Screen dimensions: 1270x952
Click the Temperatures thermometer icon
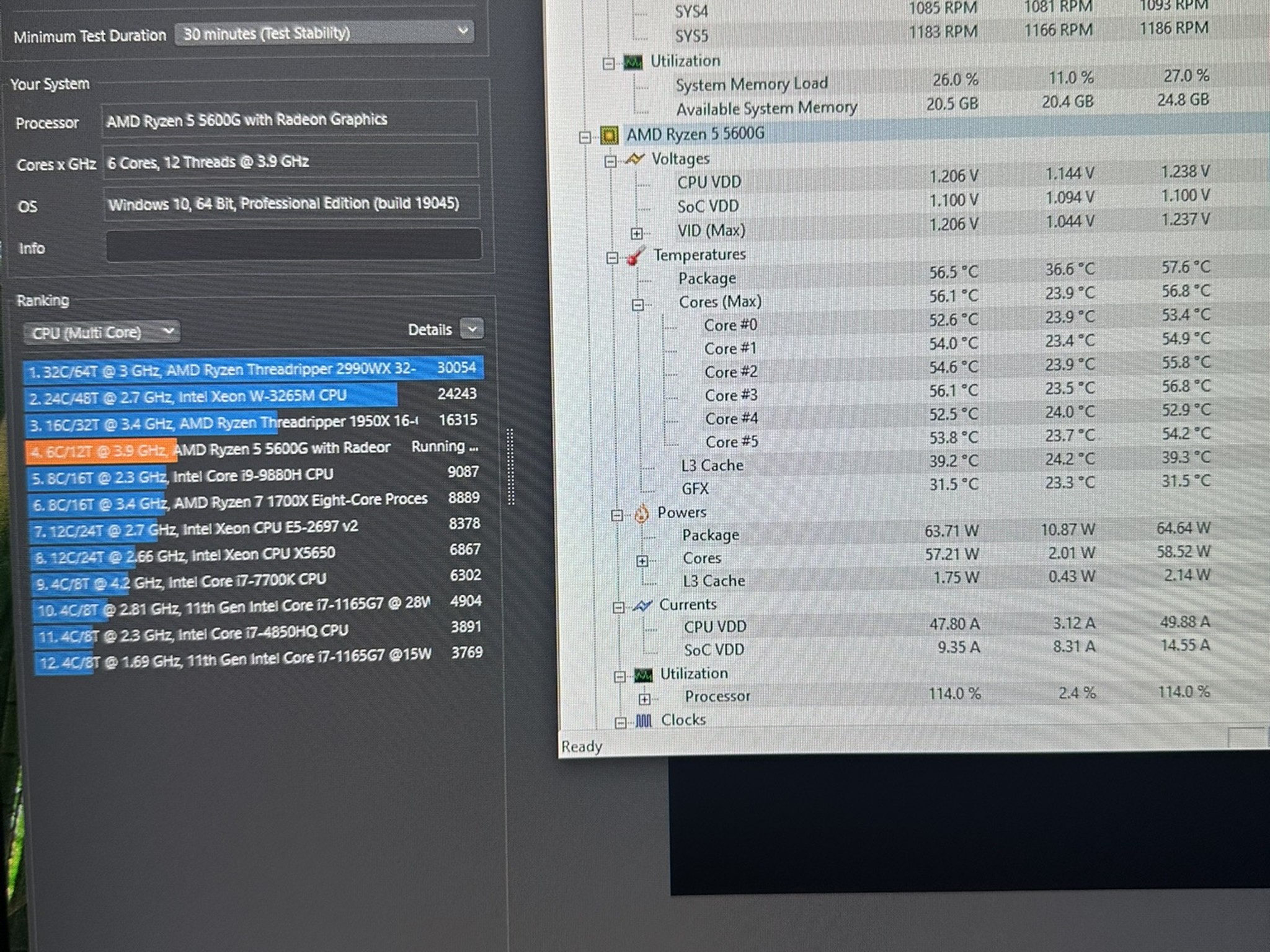(634, 256)
